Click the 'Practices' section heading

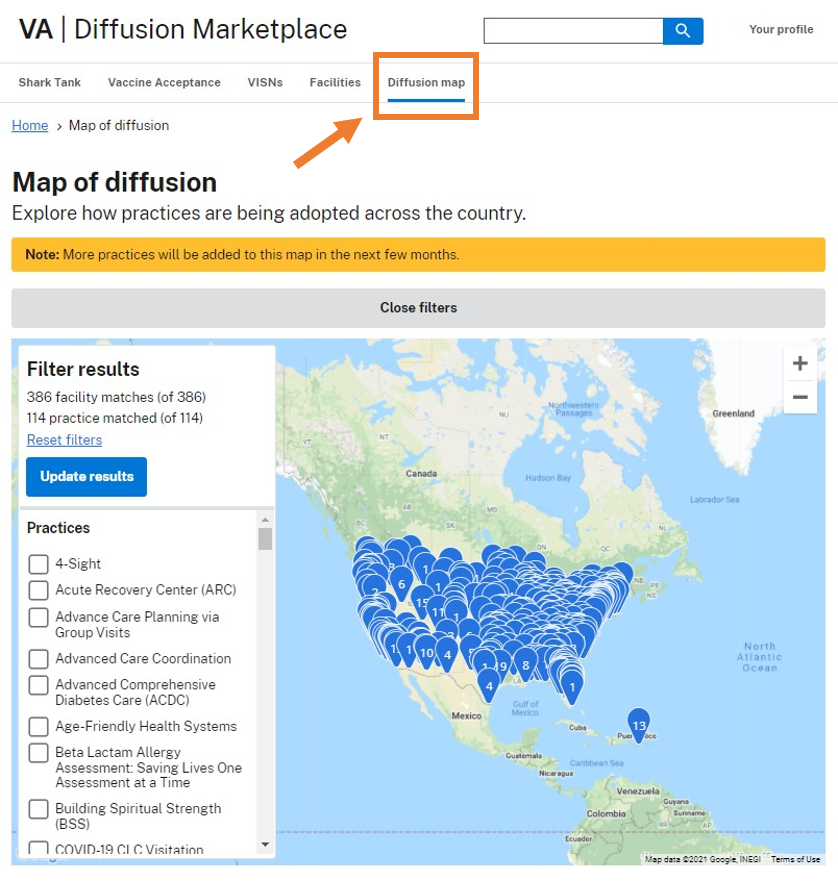tap(58, 528)
